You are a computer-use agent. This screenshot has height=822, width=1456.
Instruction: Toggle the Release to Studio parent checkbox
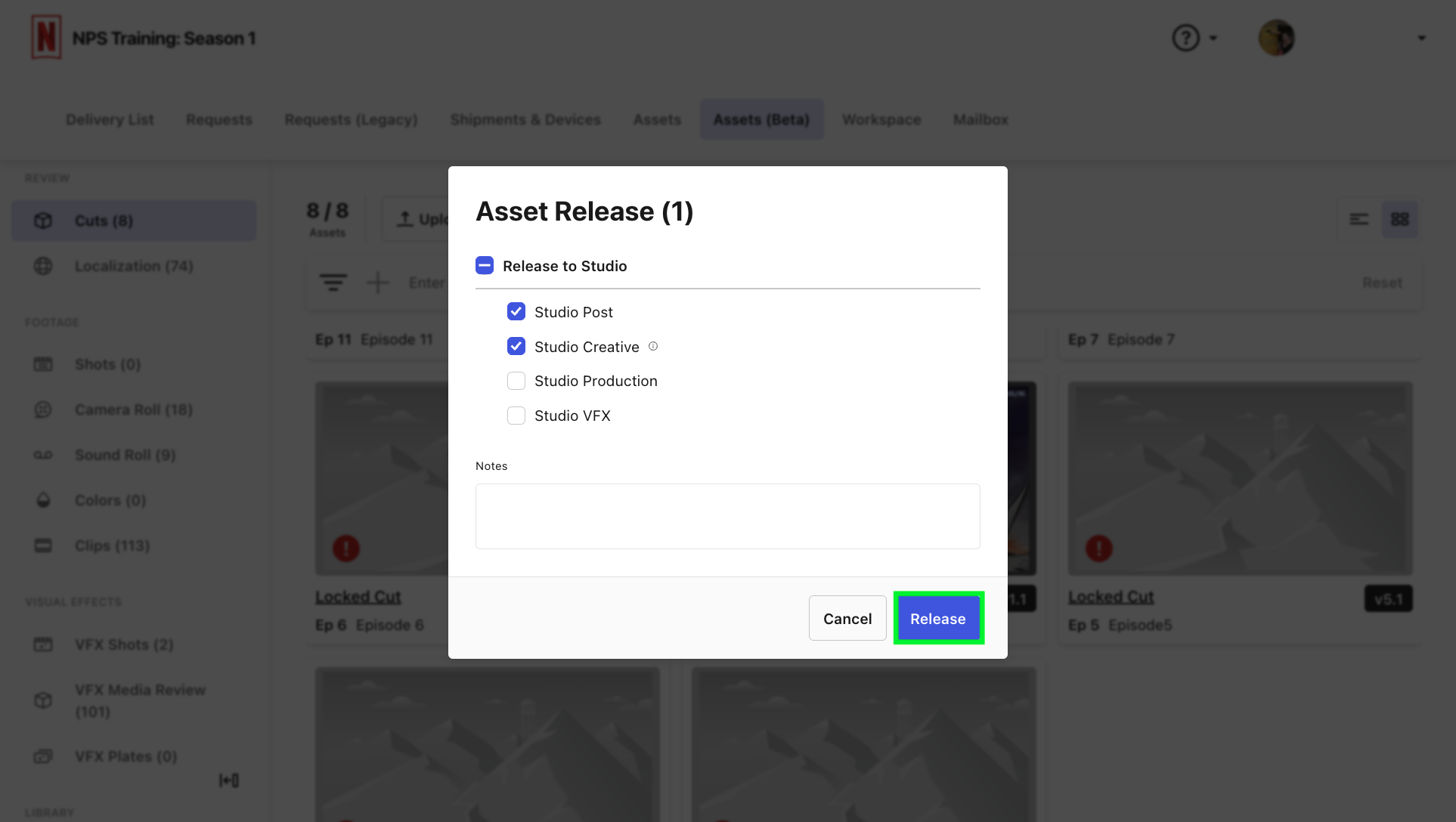point(485,265)
